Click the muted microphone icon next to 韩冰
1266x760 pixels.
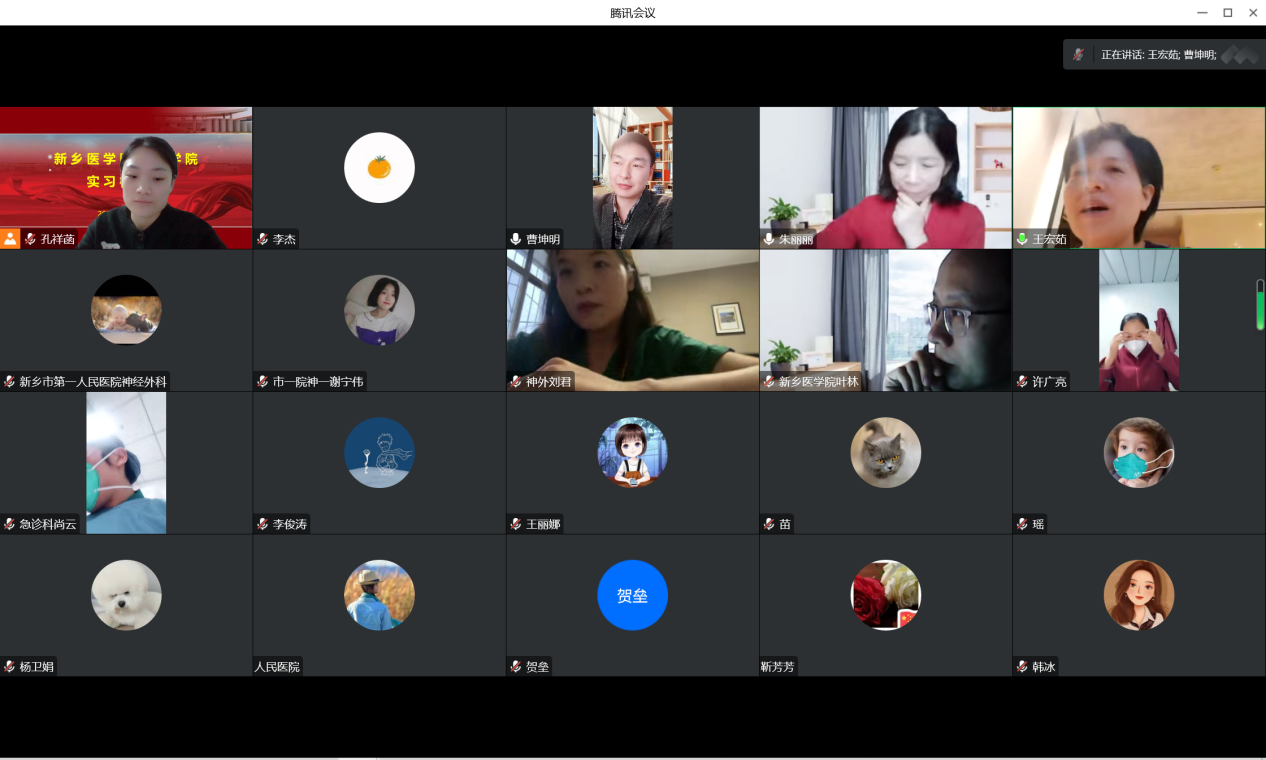(x=1022, y=666)
